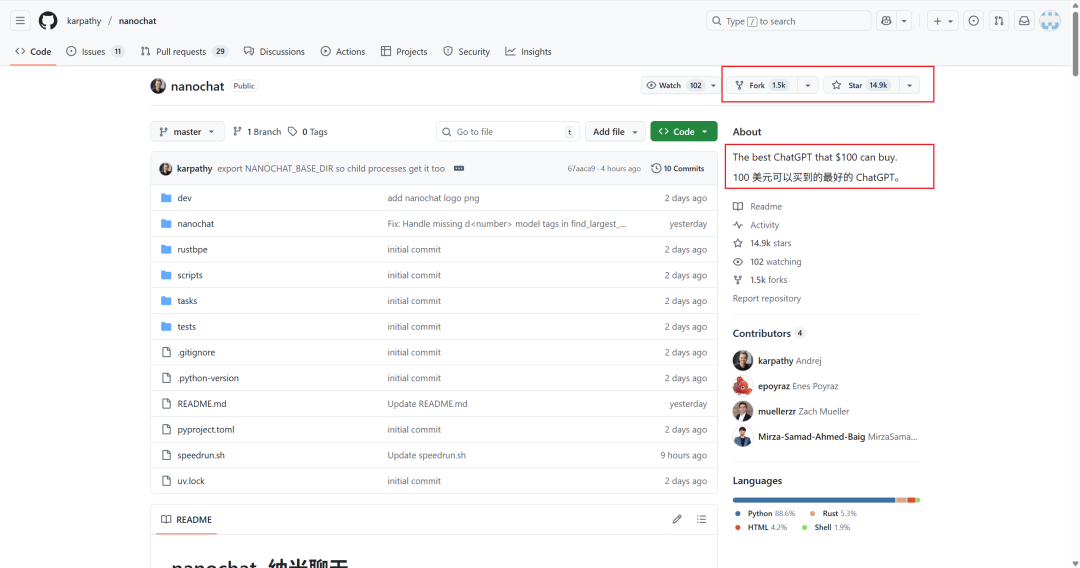Click the Star button
Viewport: 1080px width, 568px height.
(861, 85)
